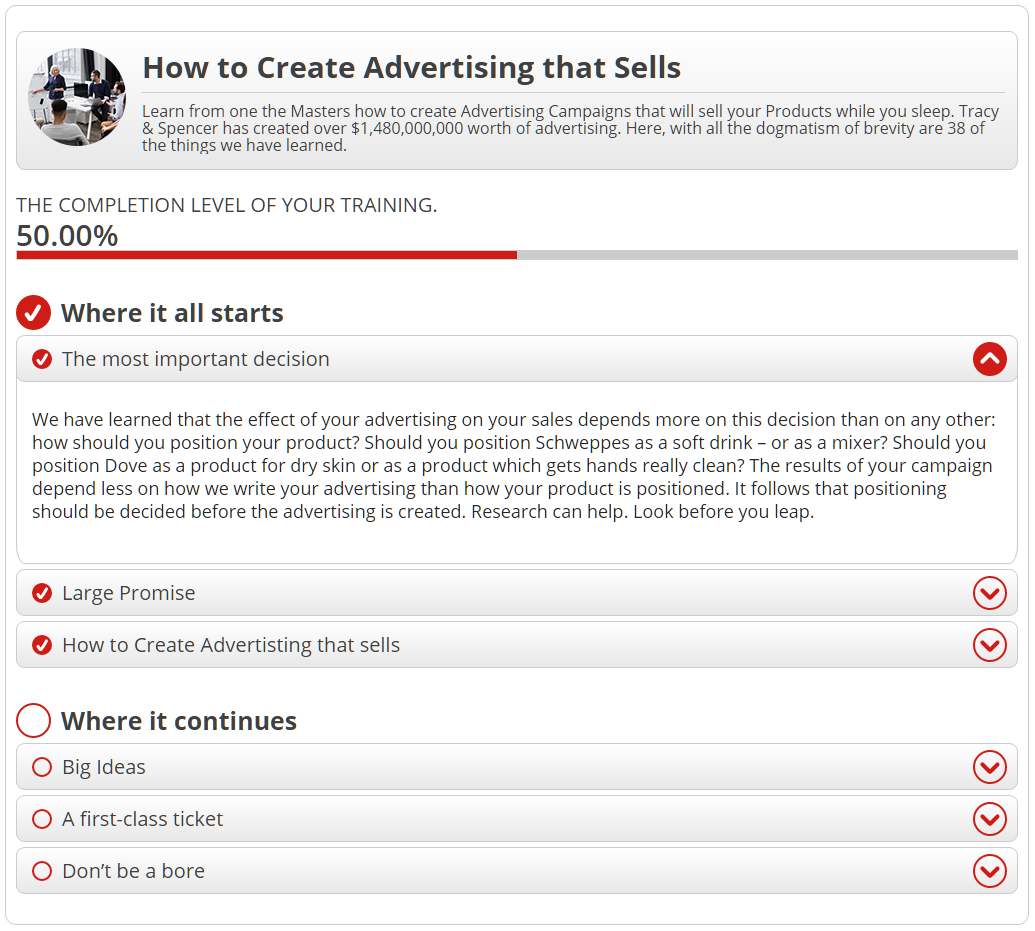Toggle check for How to Create Advertisting that sells
Viewport: 1035px width, 931px height.
pos(42,645)
